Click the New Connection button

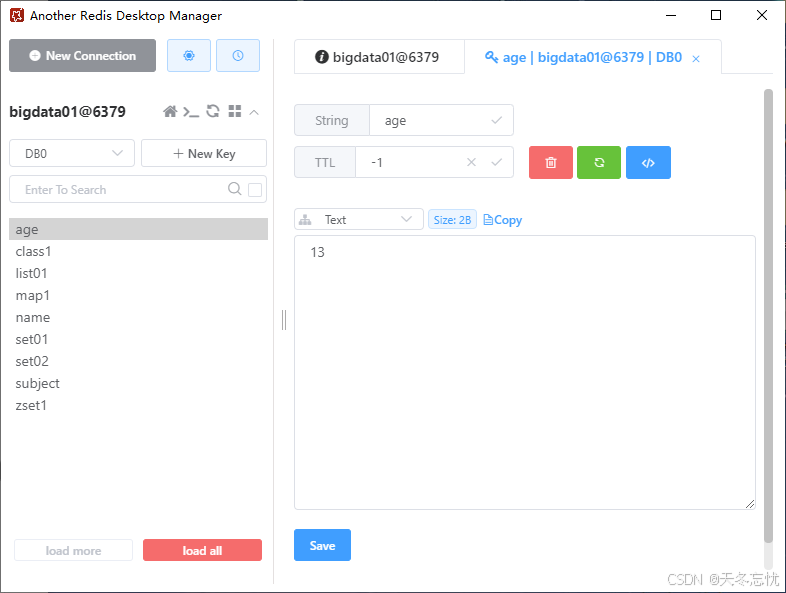(x=82, y=56)
